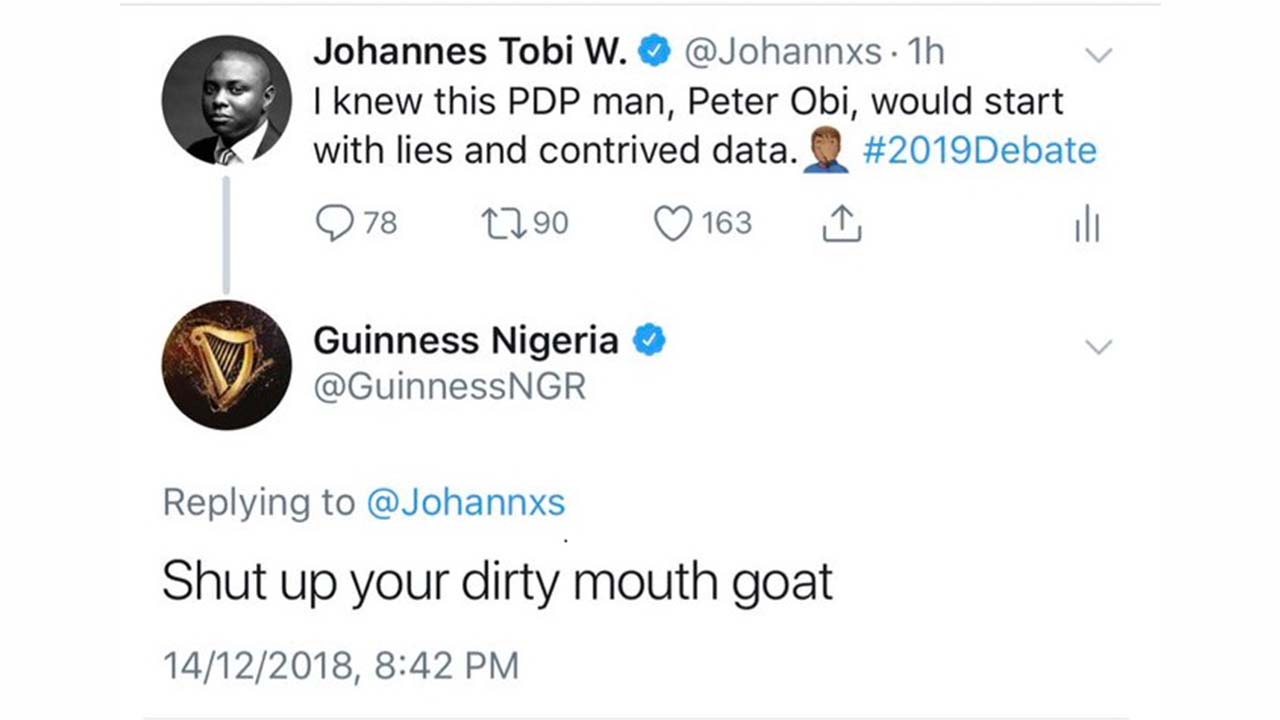Share Johannes Tobi W.'s tweet
Viewport: 1280px width, 720px height.
coord(841,224)
